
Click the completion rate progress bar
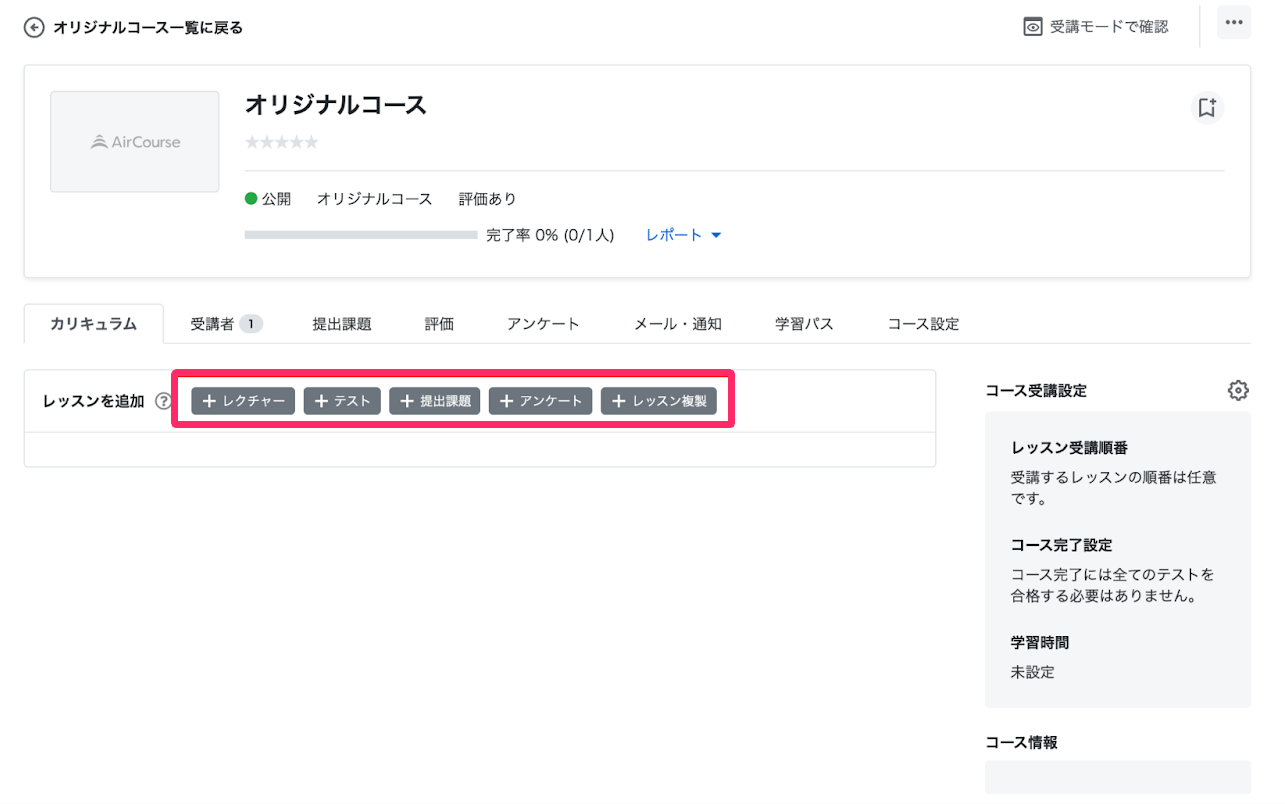(361, 235)
